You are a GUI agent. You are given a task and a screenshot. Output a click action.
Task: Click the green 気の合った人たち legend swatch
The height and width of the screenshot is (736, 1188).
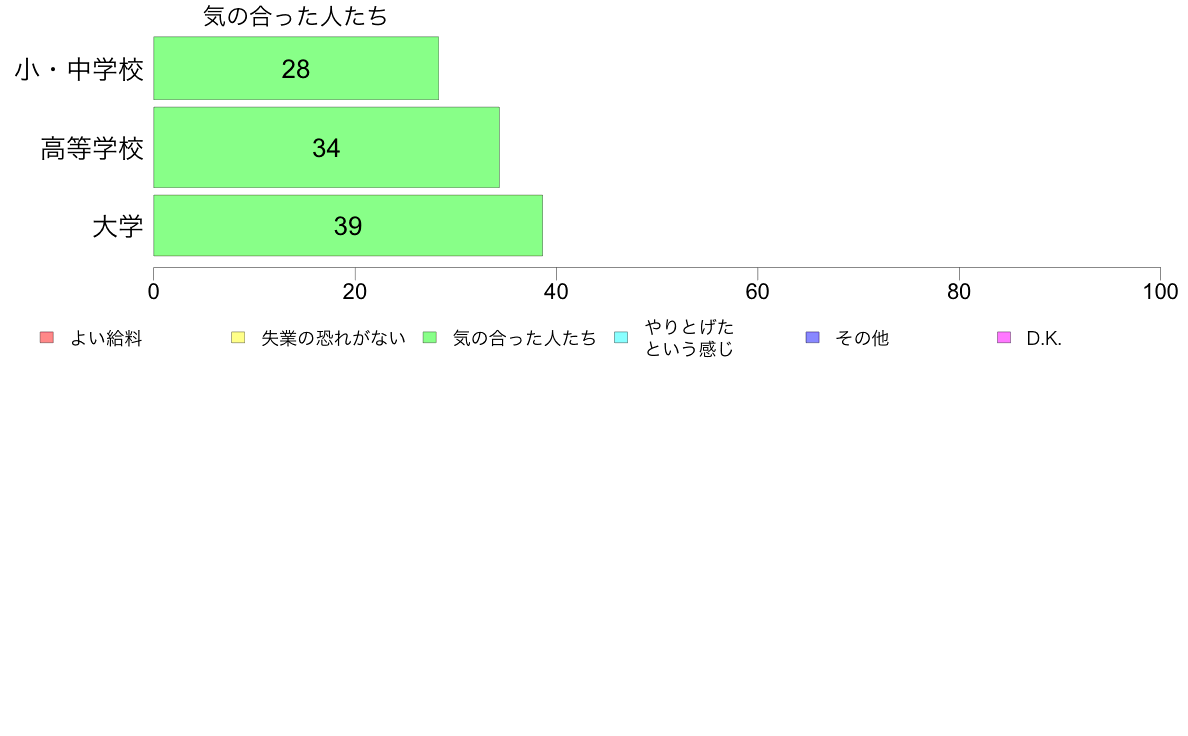[x=430, y=338]
